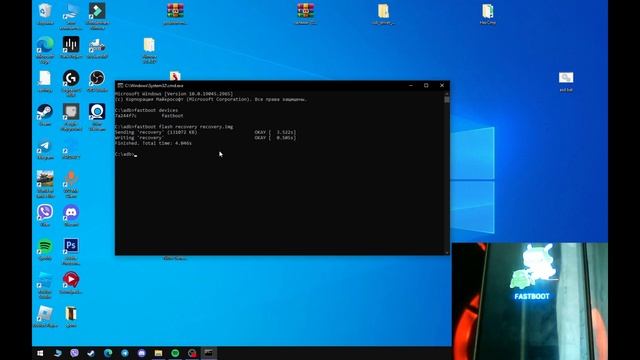Image resolution: width=640 pixels, height=360 pixels.
Task: Click the 'Finished. Total time' output line
Action: point(153,143)
